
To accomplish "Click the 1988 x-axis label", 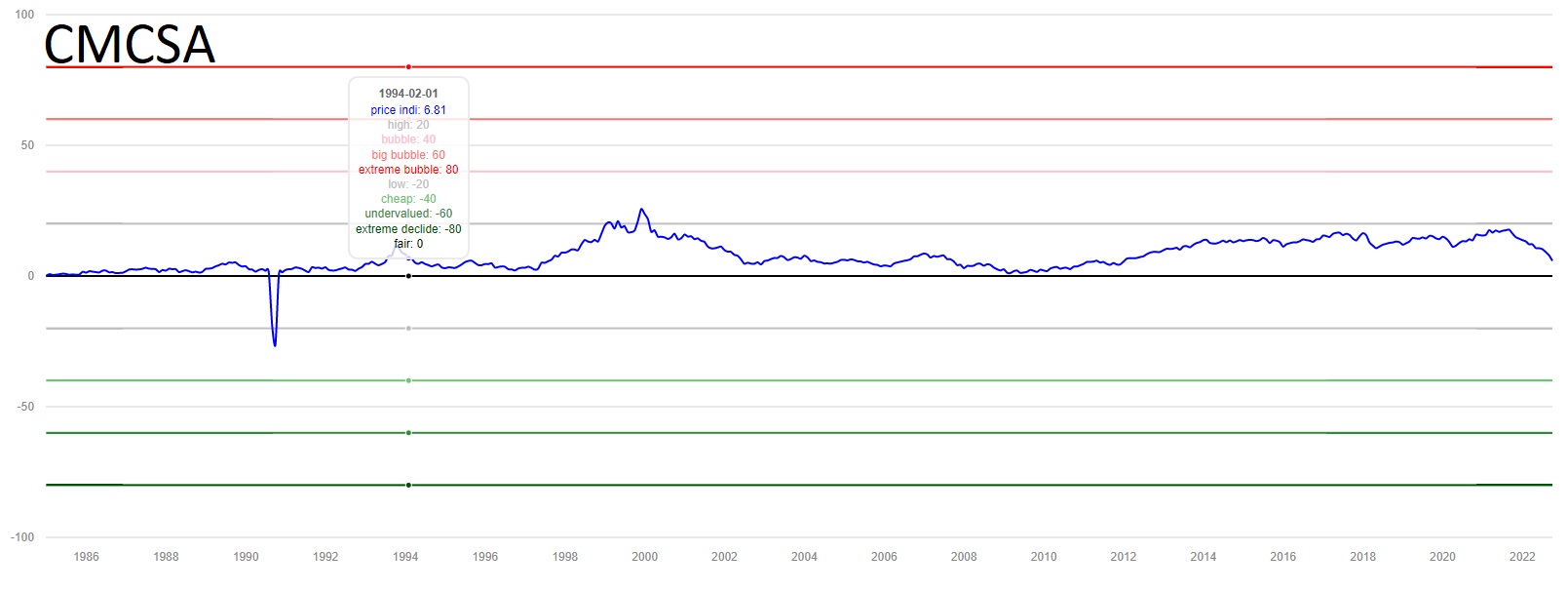I will pyautogui.click(x=167, y=557).
